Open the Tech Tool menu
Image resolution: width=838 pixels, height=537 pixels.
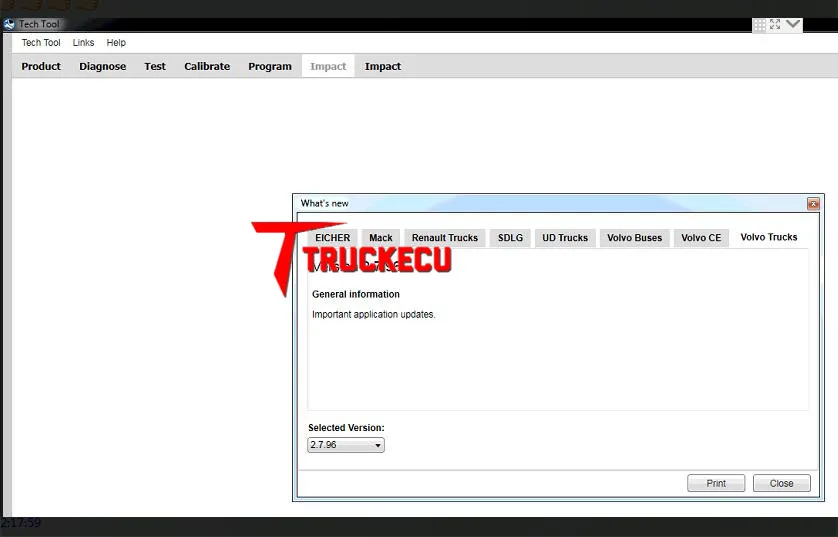41,43
